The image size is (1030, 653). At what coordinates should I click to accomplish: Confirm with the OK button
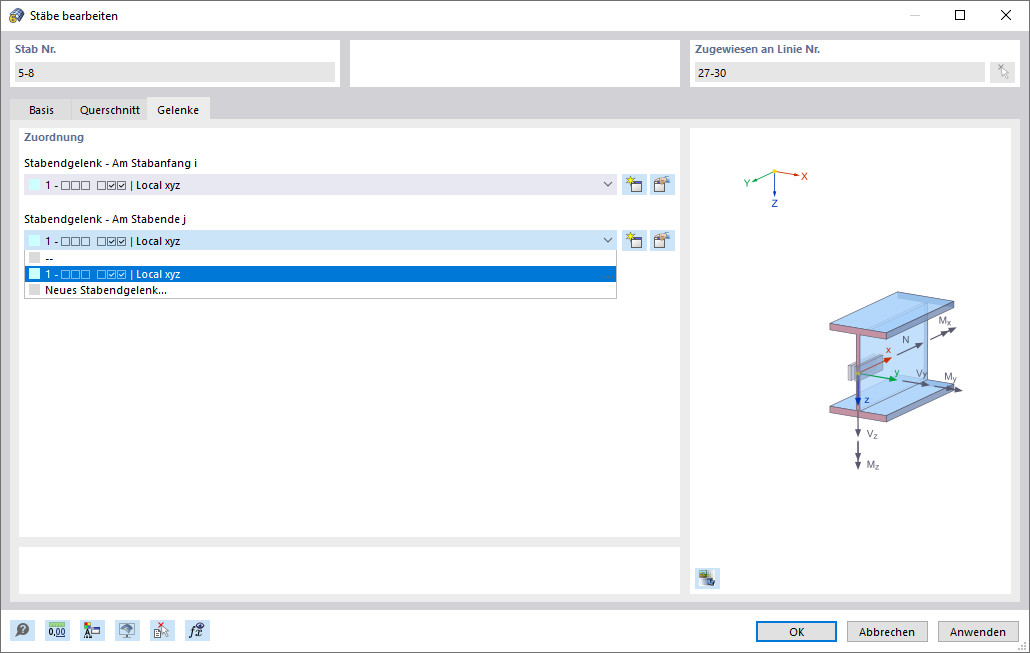coord(796,631)
